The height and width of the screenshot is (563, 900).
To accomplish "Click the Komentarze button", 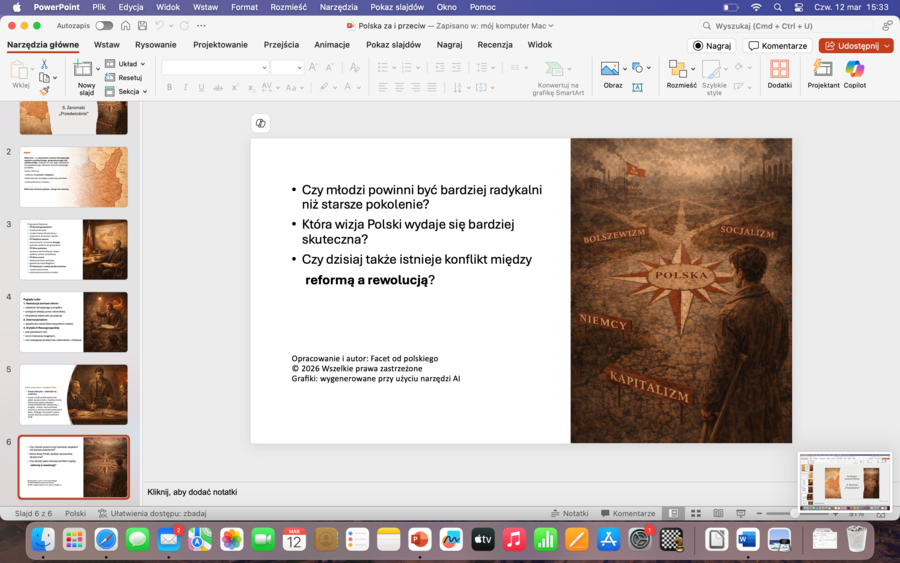I will [777, 45].
